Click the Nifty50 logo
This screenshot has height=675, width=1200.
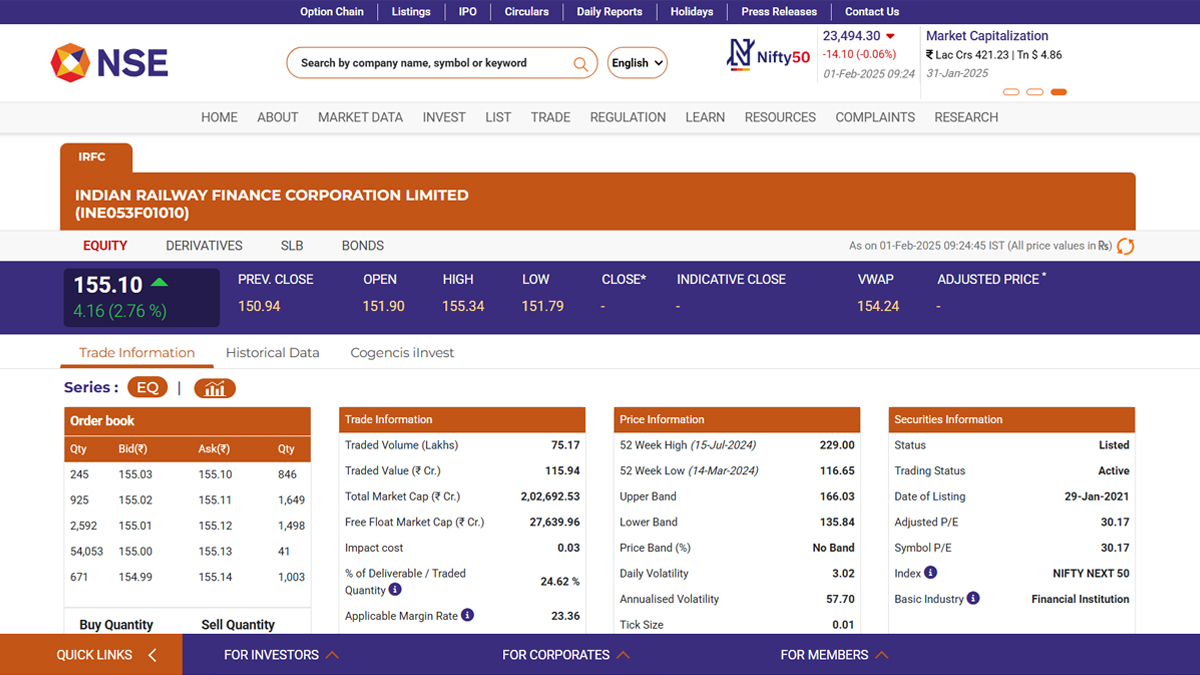point(768,54)
